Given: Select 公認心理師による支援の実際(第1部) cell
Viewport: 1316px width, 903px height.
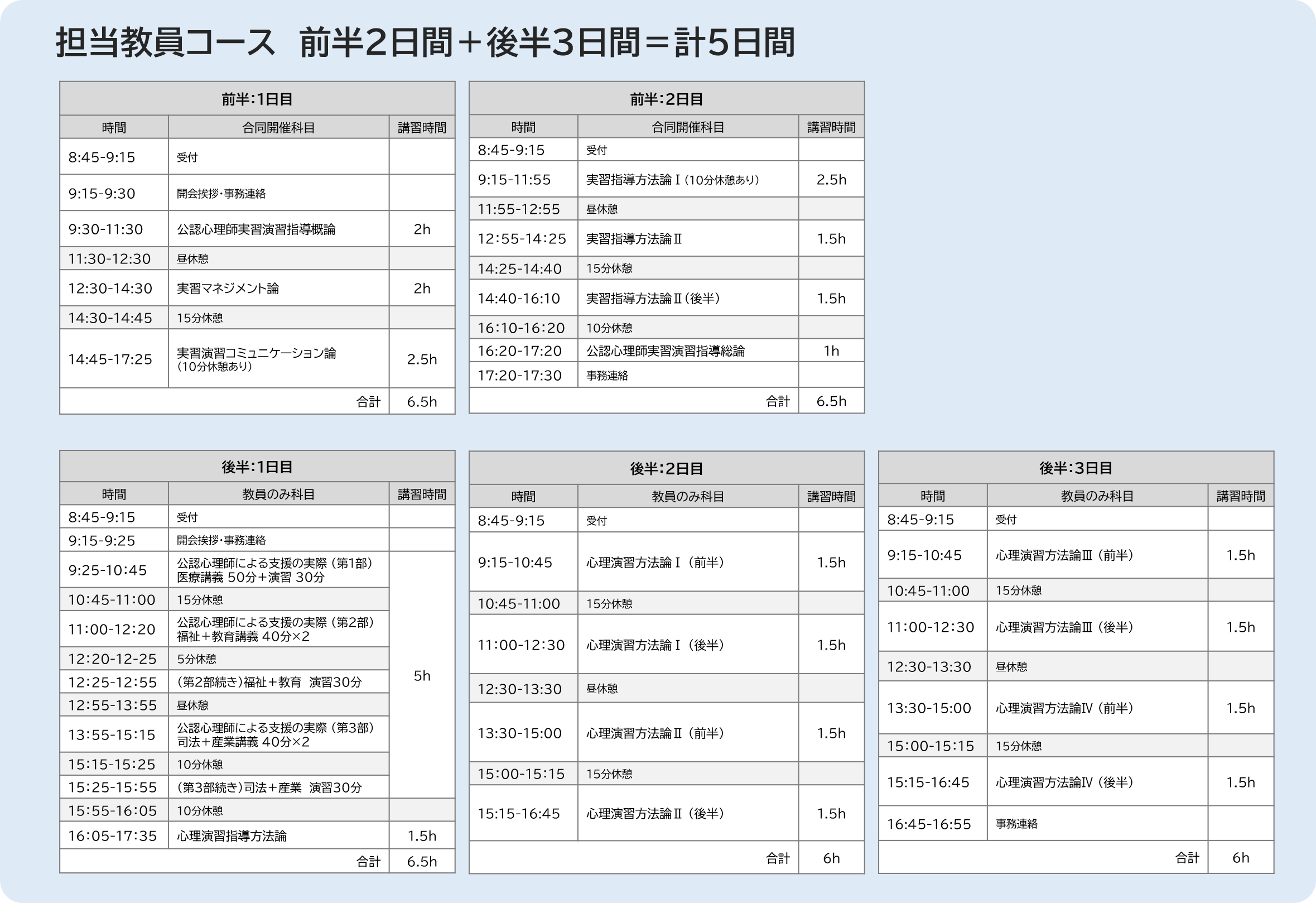Looking at the screenshot, I should coord(278,569).
